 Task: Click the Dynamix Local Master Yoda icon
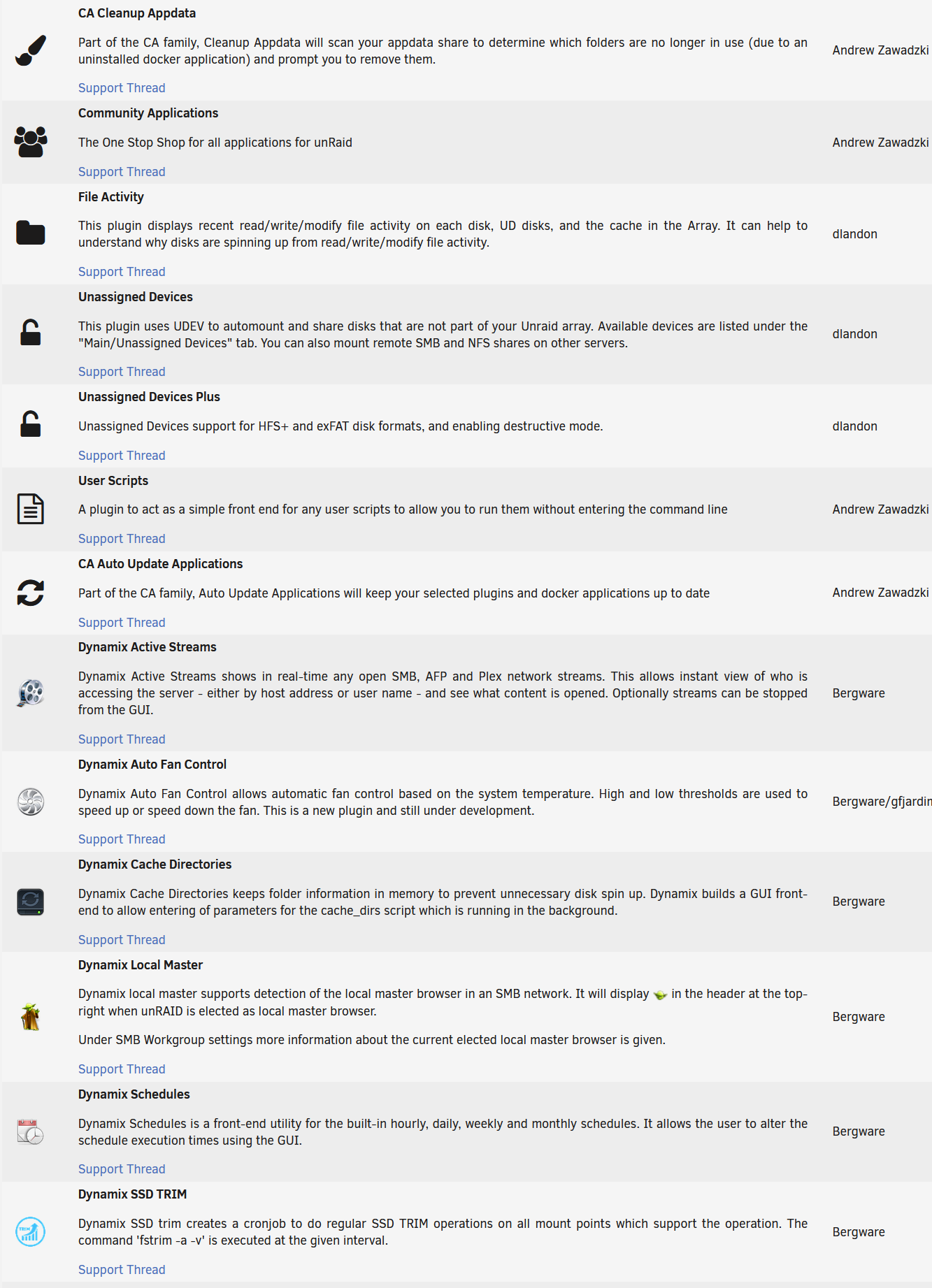click(31, 1017)
